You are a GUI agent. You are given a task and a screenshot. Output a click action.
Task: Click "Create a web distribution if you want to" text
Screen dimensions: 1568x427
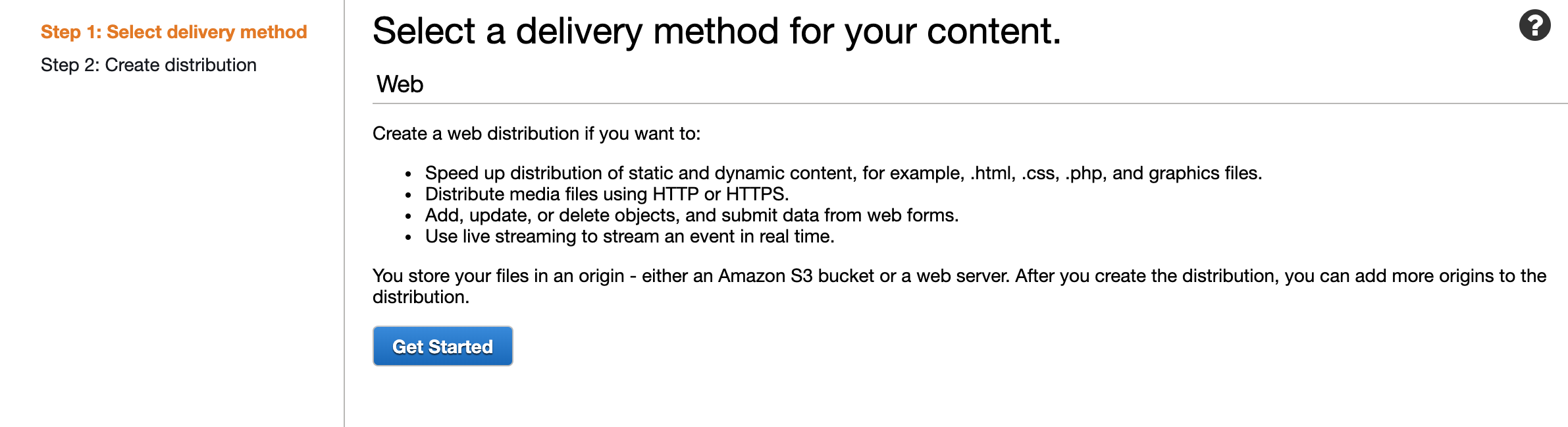point(536,134)
